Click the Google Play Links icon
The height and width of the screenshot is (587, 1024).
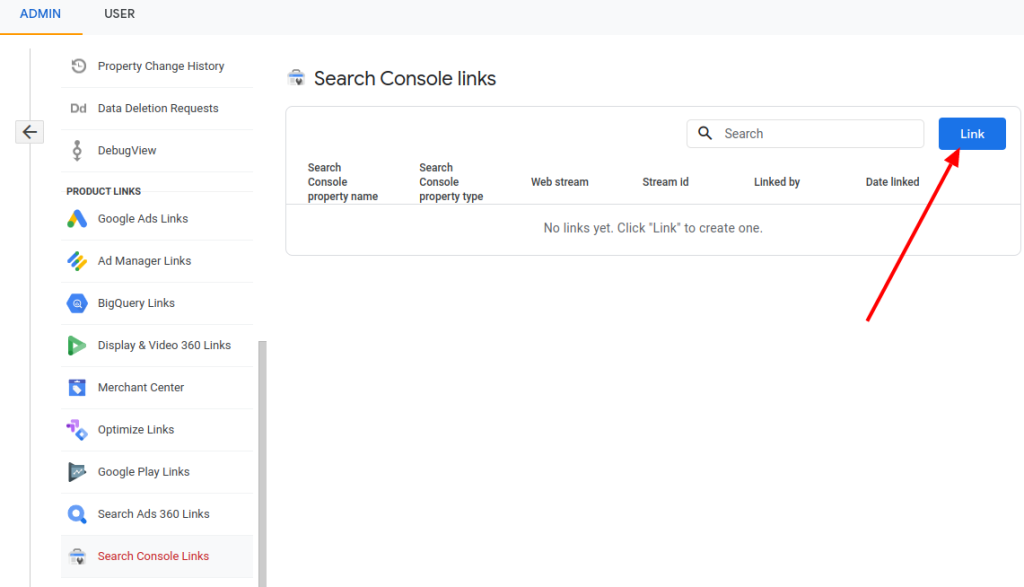(x=78, y=472)
